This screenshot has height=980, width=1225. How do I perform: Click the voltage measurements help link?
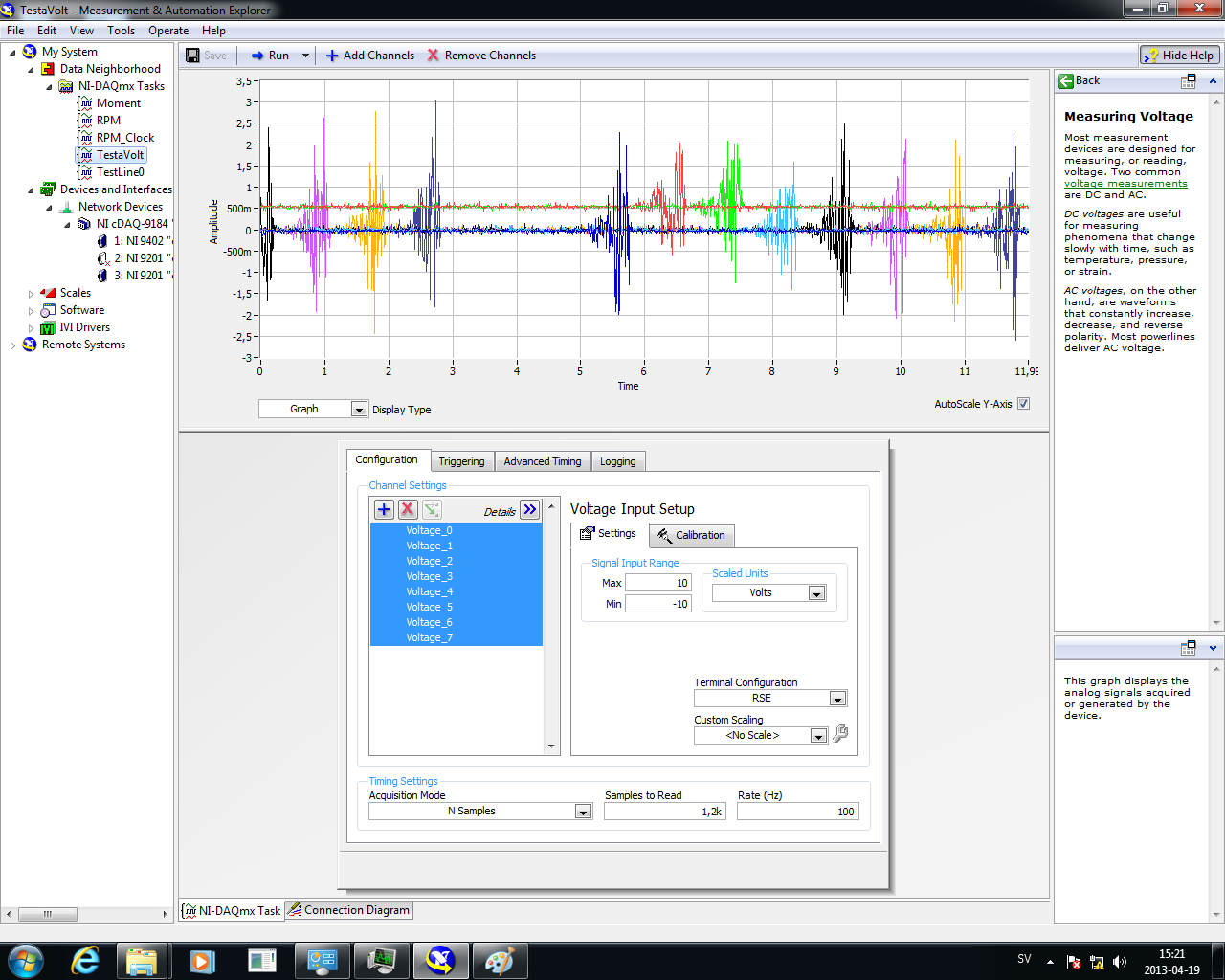pyautogui.click(x=1125, y=184)
